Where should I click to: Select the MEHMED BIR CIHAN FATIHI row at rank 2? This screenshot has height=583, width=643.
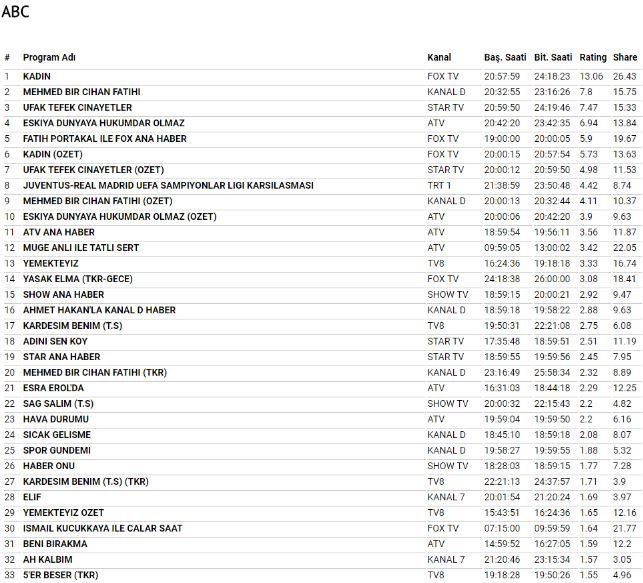click(x=81, y=91)
